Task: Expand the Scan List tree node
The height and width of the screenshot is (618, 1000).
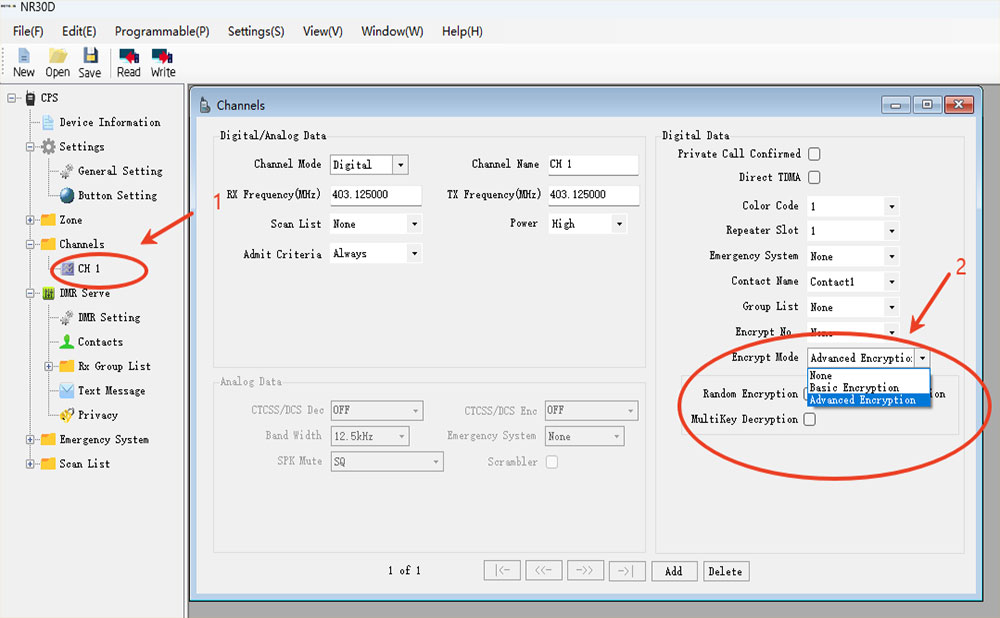Action: pyautogui.click(x=30, y=464)
